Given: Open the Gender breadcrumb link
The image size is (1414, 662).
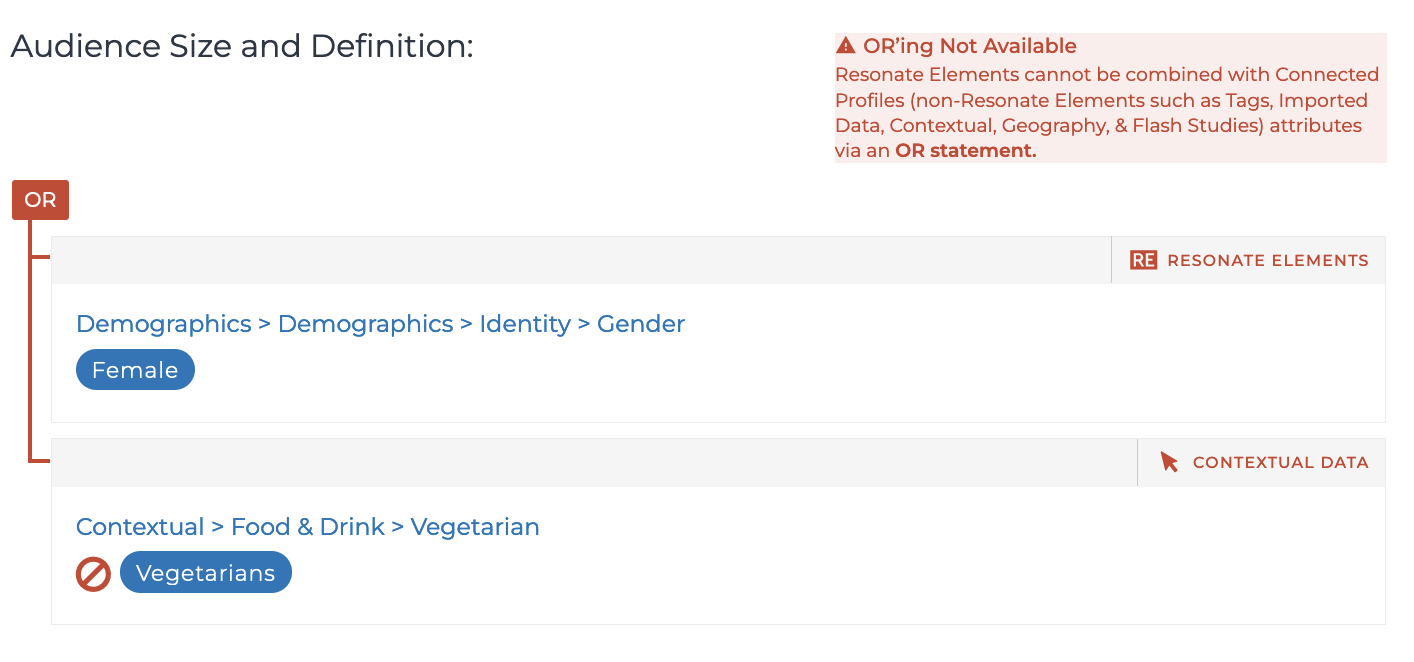Looking at the screenshot, I should (x=641, y=324).
